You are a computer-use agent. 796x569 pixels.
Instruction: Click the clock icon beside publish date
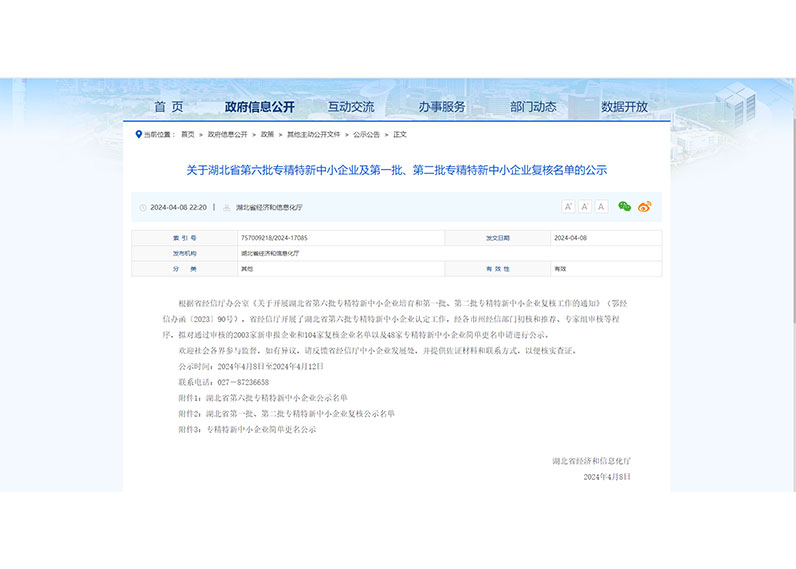143,207
